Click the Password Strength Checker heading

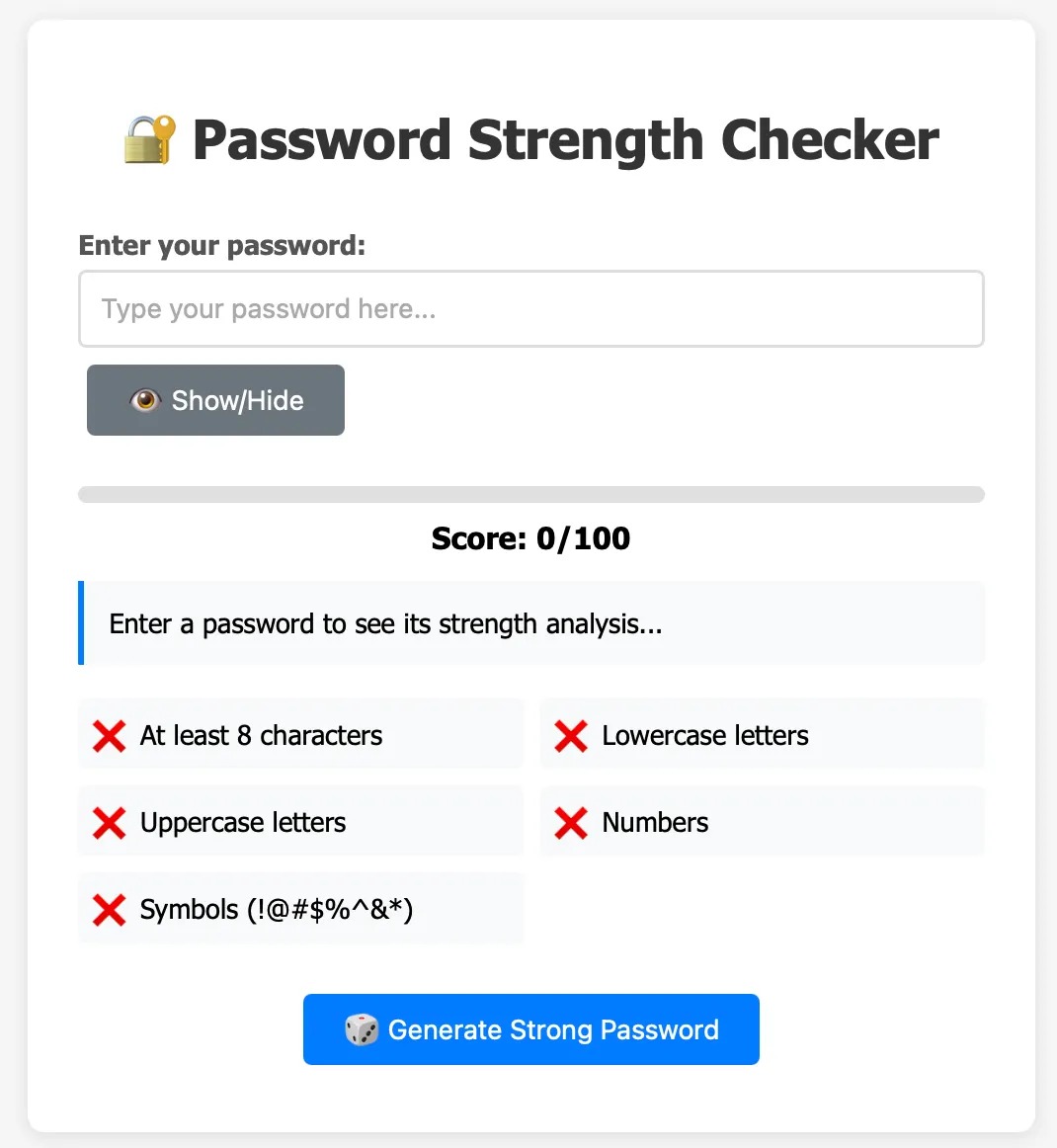tap(565, 139)
